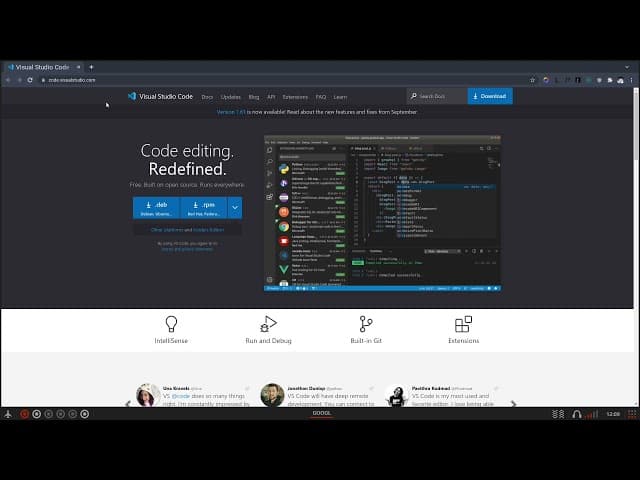This screenshot has height=480, width=640.
Task: Download the .rpm package
Action: coord(203,208)
